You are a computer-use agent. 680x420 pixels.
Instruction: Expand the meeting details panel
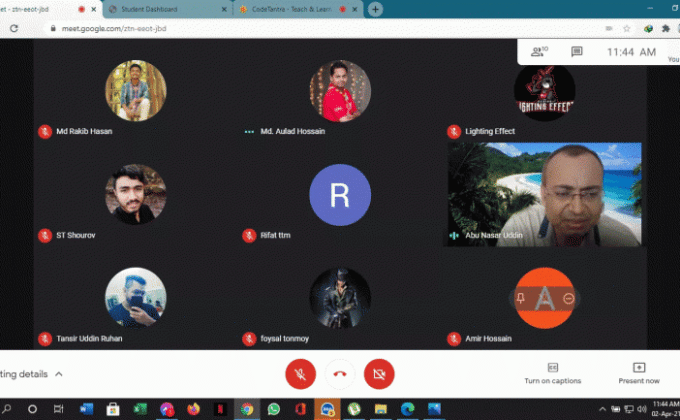point(31,374)
